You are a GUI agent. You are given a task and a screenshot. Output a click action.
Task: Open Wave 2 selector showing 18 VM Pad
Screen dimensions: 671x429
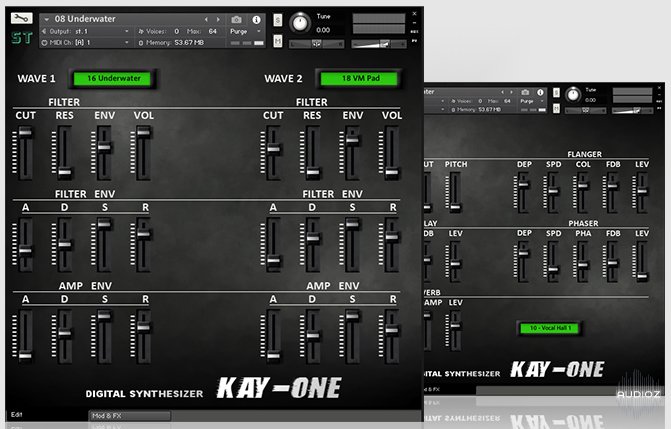click(360, 78)
